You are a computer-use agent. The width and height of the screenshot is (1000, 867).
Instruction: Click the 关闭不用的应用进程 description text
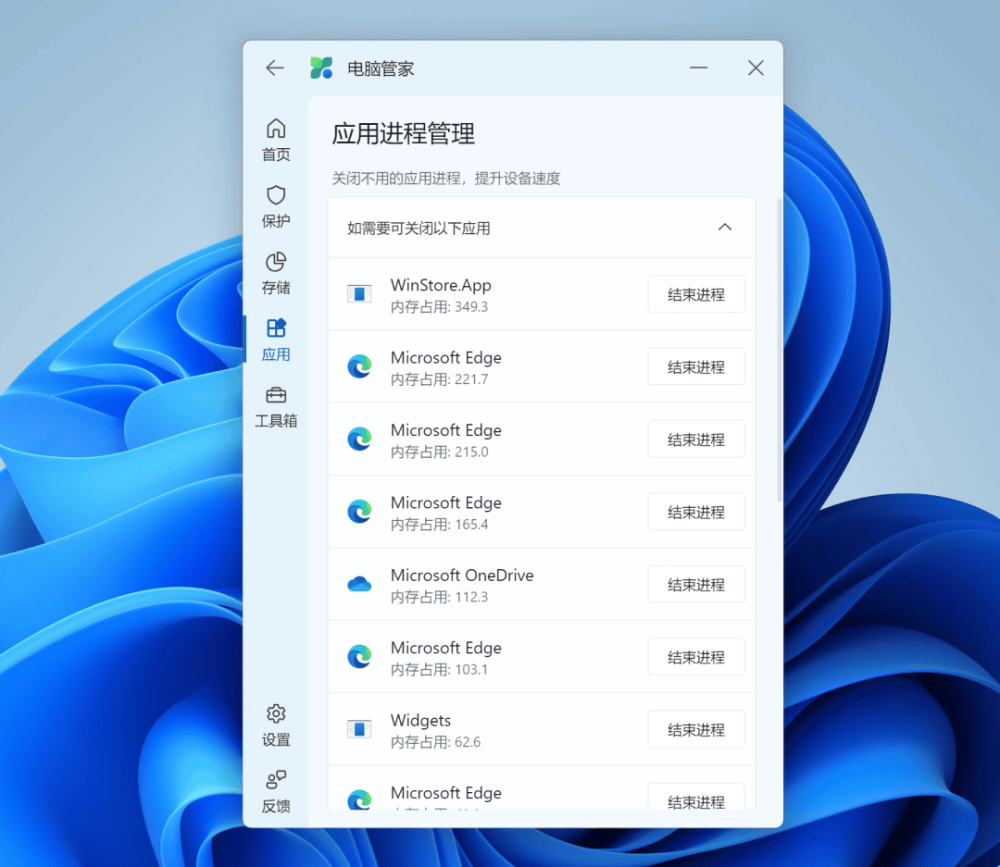point(446,178)
